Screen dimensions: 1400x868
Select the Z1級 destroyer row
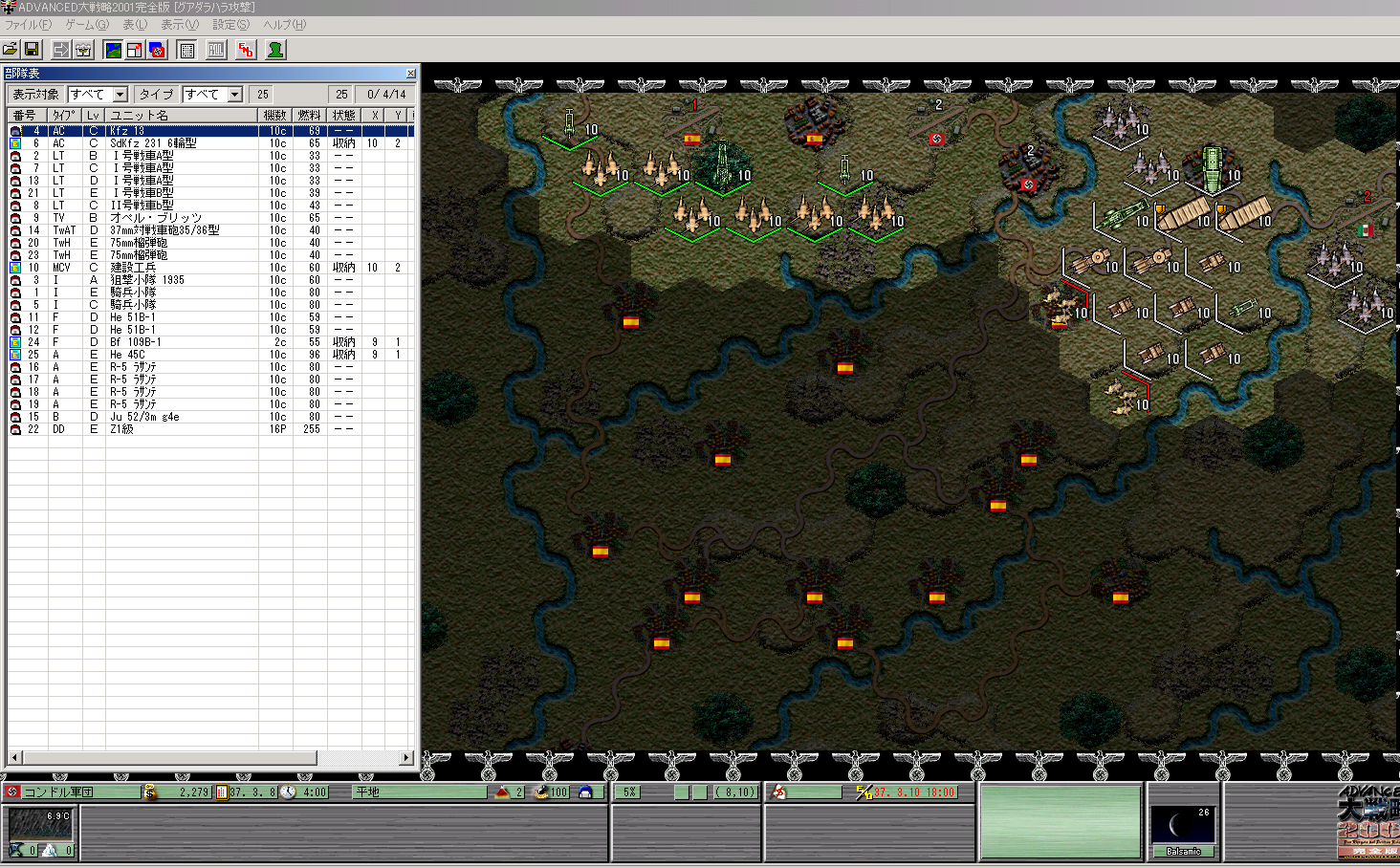click(210, 429)
